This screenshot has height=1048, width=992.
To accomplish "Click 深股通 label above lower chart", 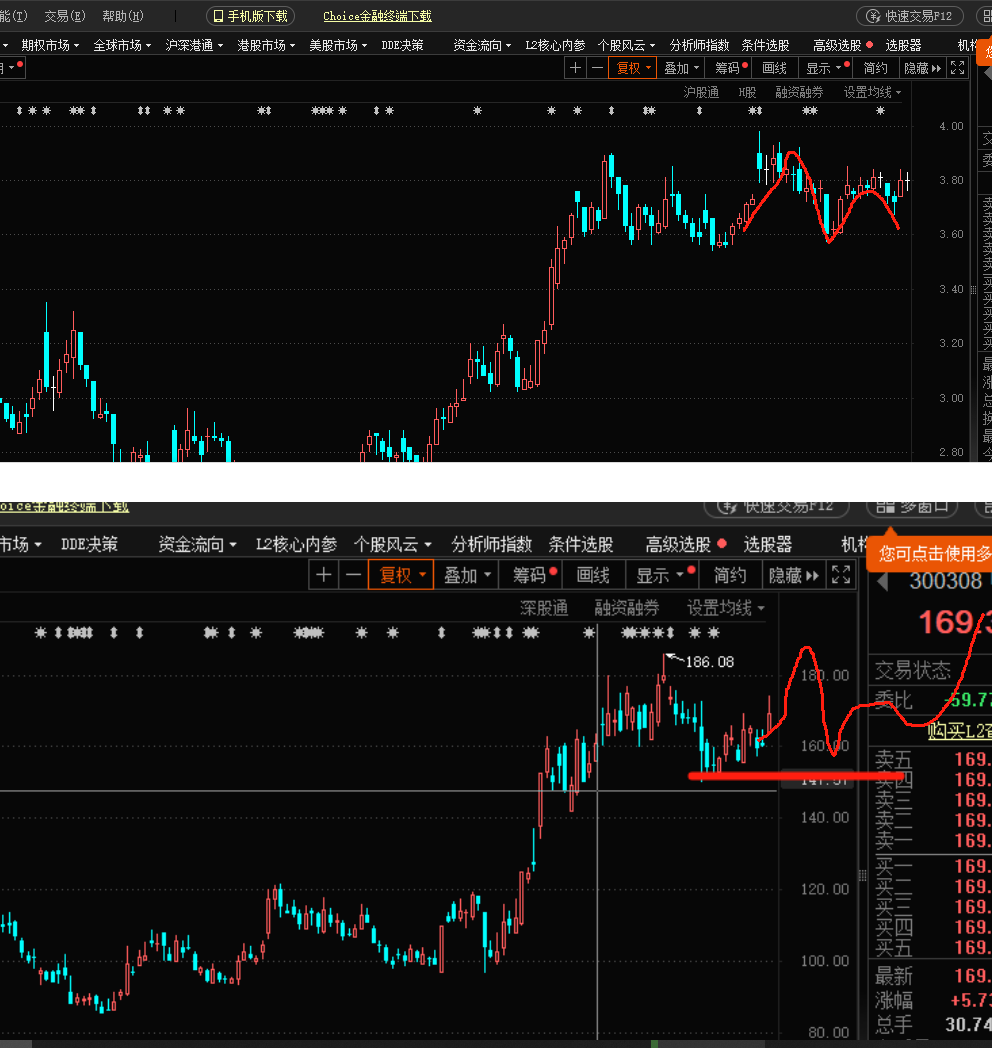I will [x=544, y=608].
